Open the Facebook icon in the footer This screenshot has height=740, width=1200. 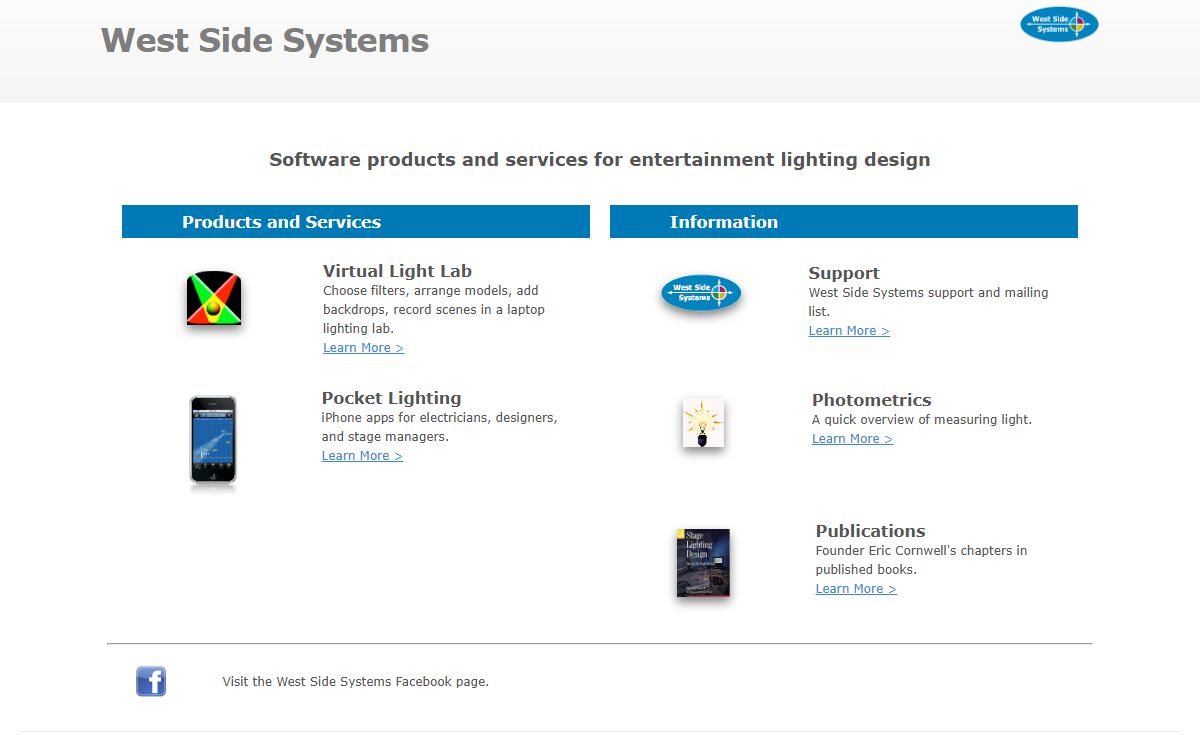(x=151, y=682)
